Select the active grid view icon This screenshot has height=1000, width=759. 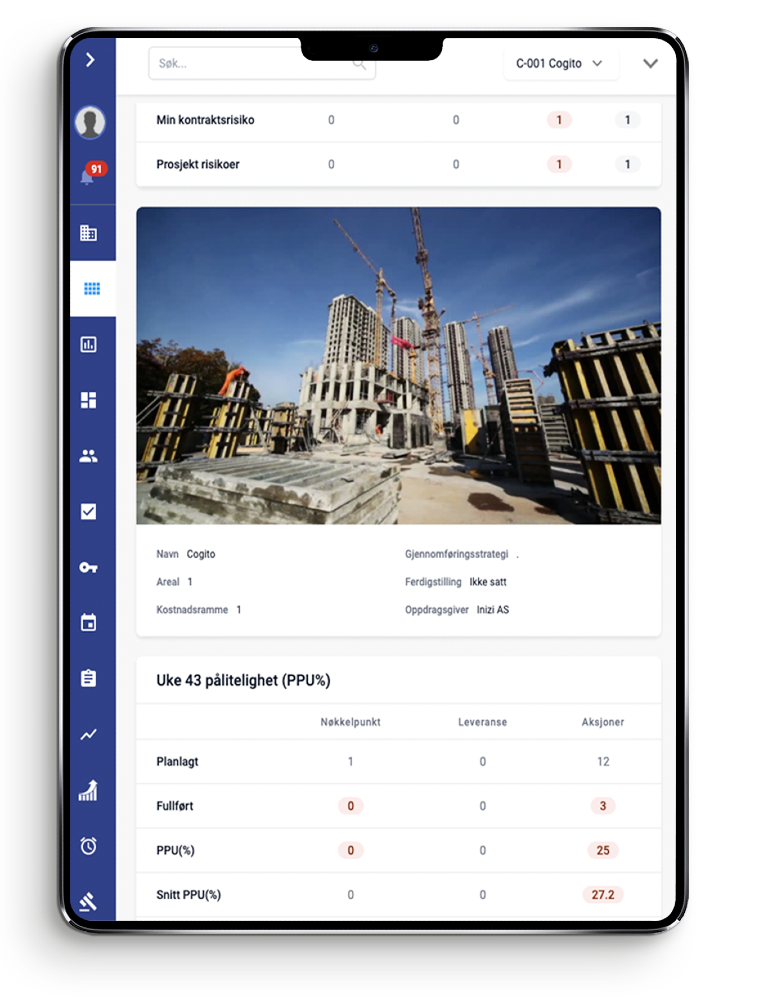tap(92, 289)
